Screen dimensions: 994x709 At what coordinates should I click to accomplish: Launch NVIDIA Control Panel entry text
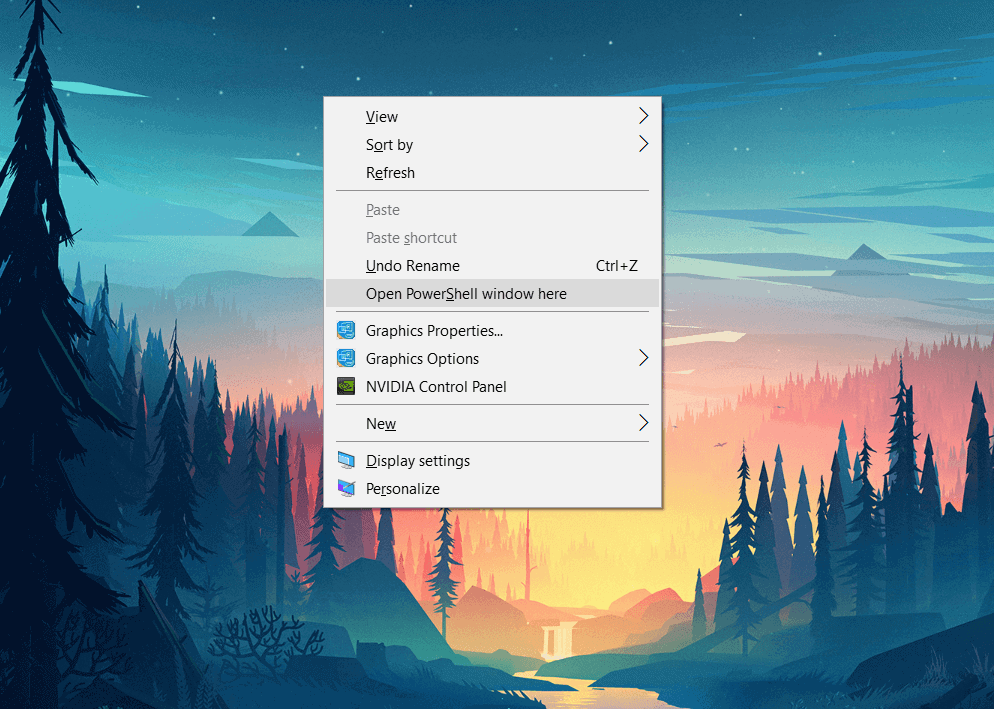coord(436,387)
